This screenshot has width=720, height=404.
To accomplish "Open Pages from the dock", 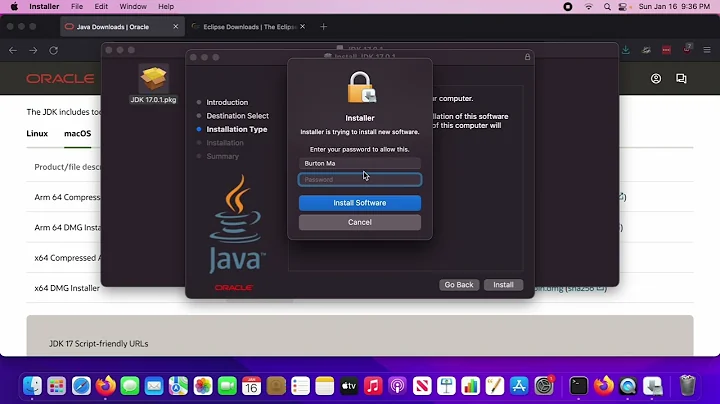I will [x=495, y=386].
